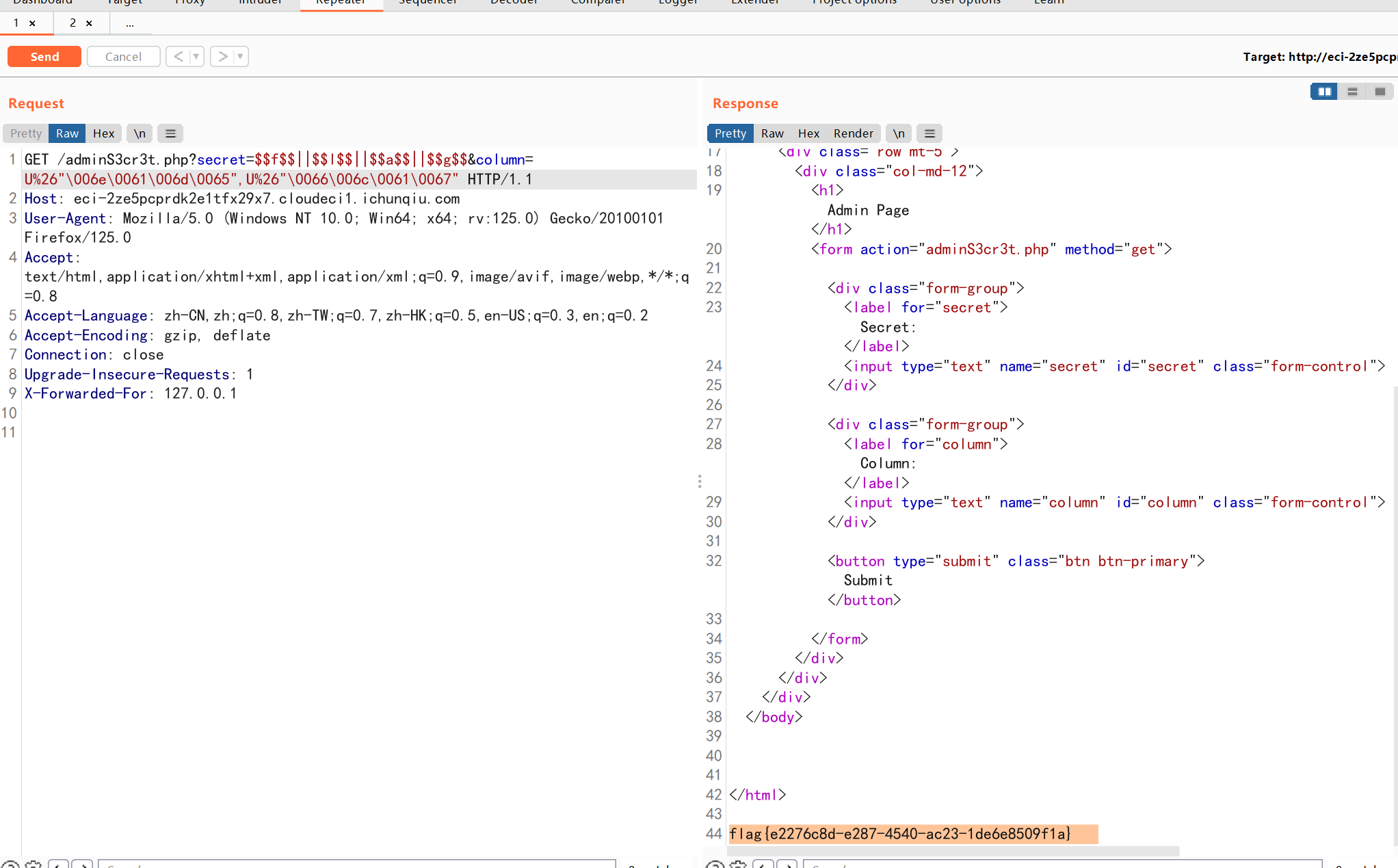Click the Cancel button
Screen dimensions: 1398x868
tap(123, 57)
